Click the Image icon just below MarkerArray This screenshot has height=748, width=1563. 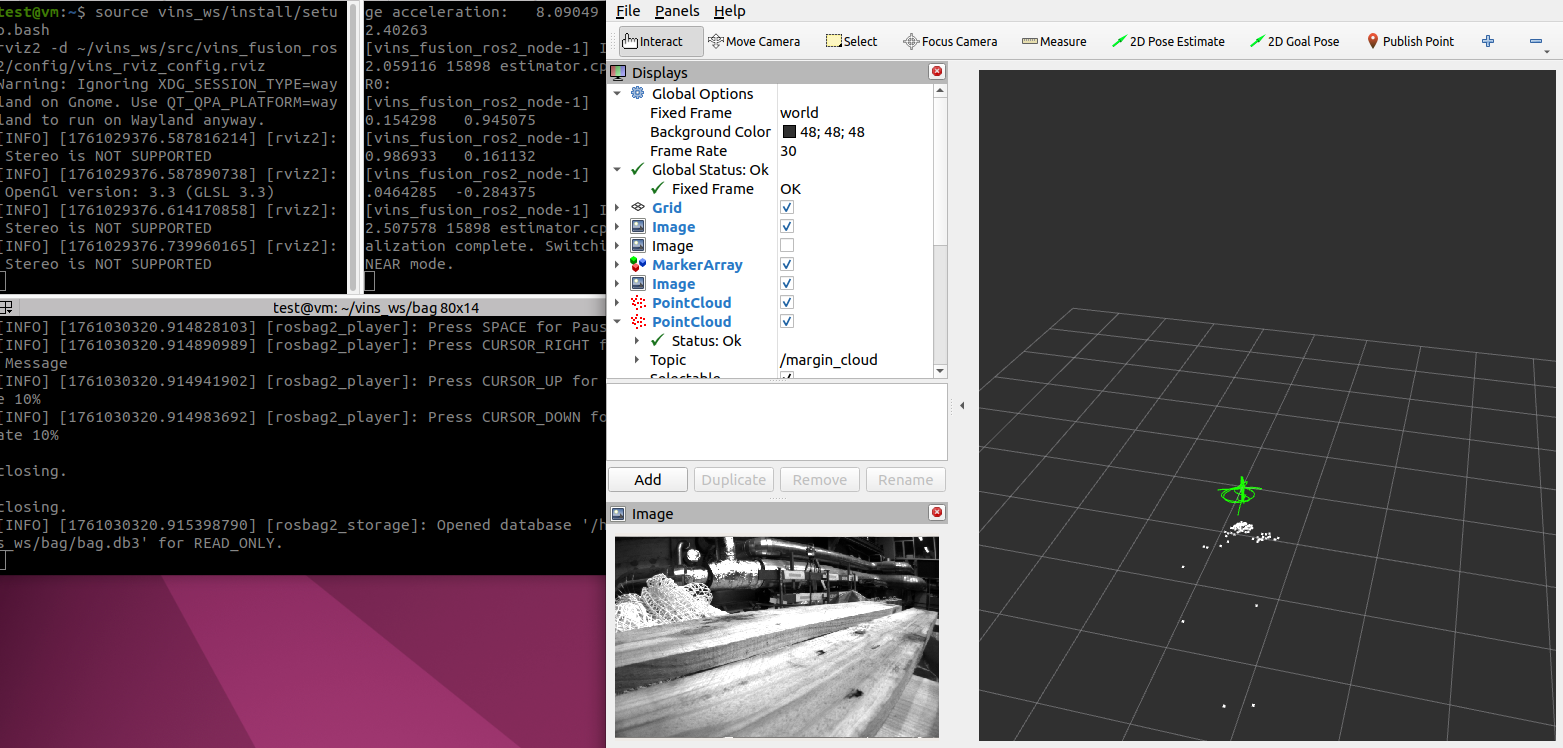pos(638,283)
